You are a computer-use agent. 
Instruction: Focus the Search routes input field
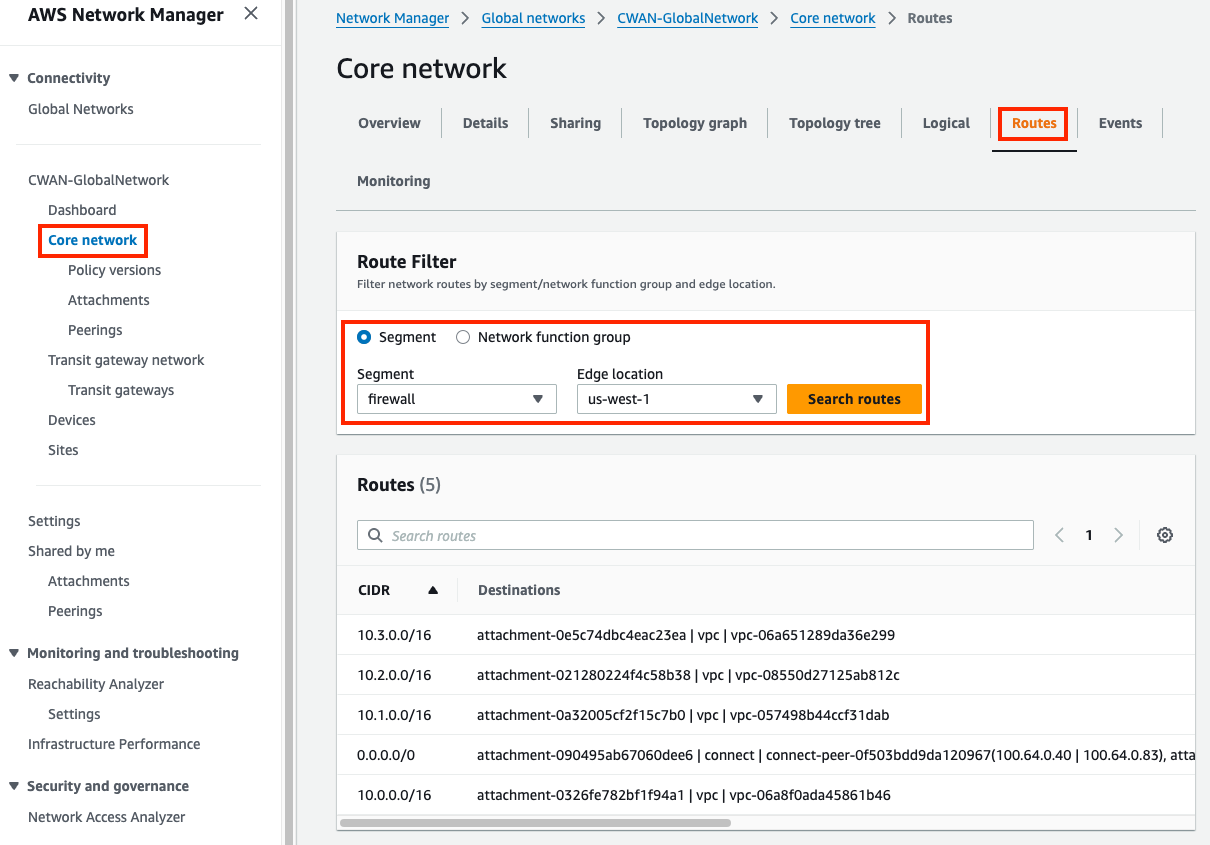tap(695, 535)
